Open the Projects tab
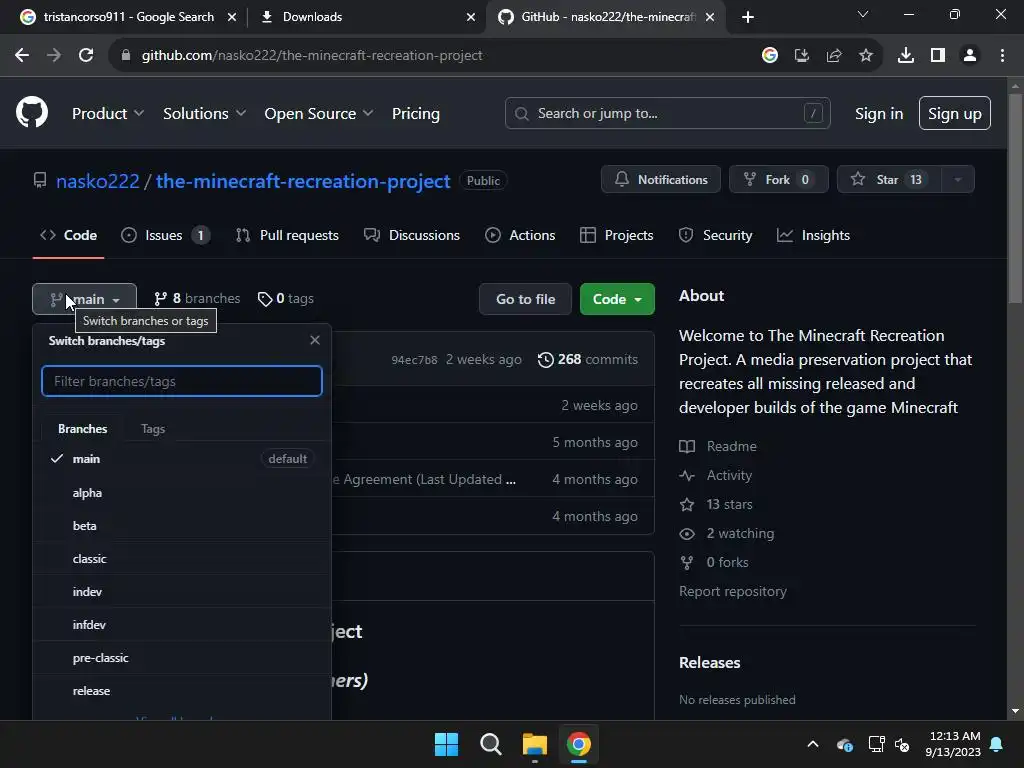This screenshot has width=1024, height=768. (616, 235)
